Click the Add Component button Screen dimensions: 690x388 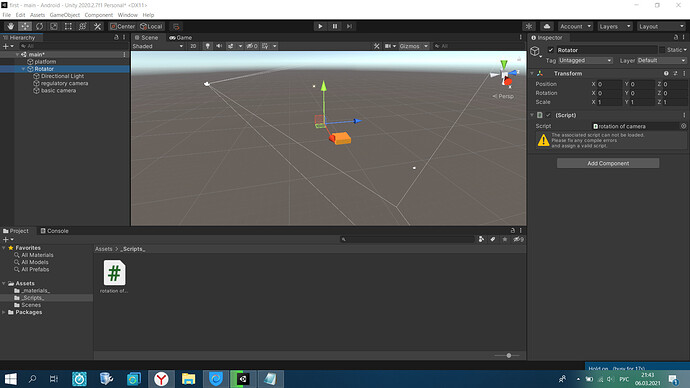pyautogui.click(x=608, y=163)
